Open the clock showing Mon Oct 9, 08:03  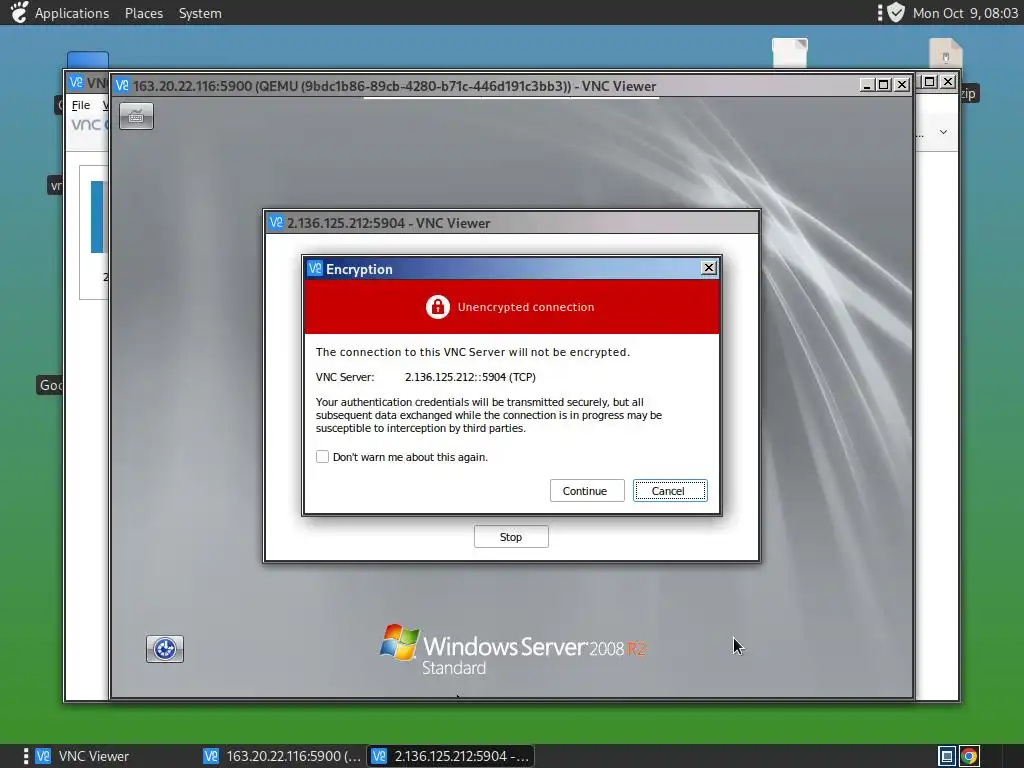[x=965, y=13]
